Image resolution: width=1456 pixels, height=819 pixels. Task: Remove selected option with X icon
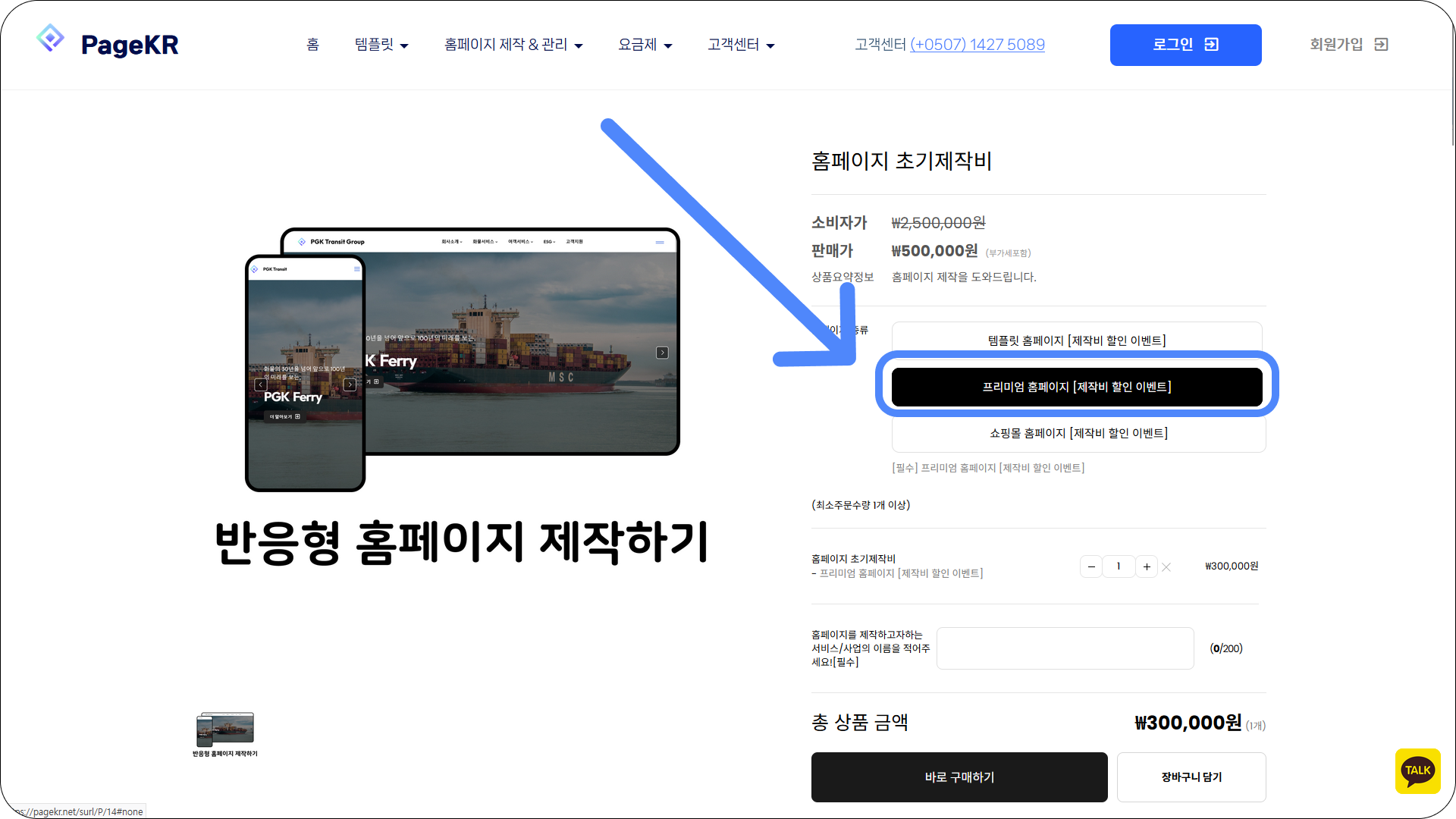1166,567
